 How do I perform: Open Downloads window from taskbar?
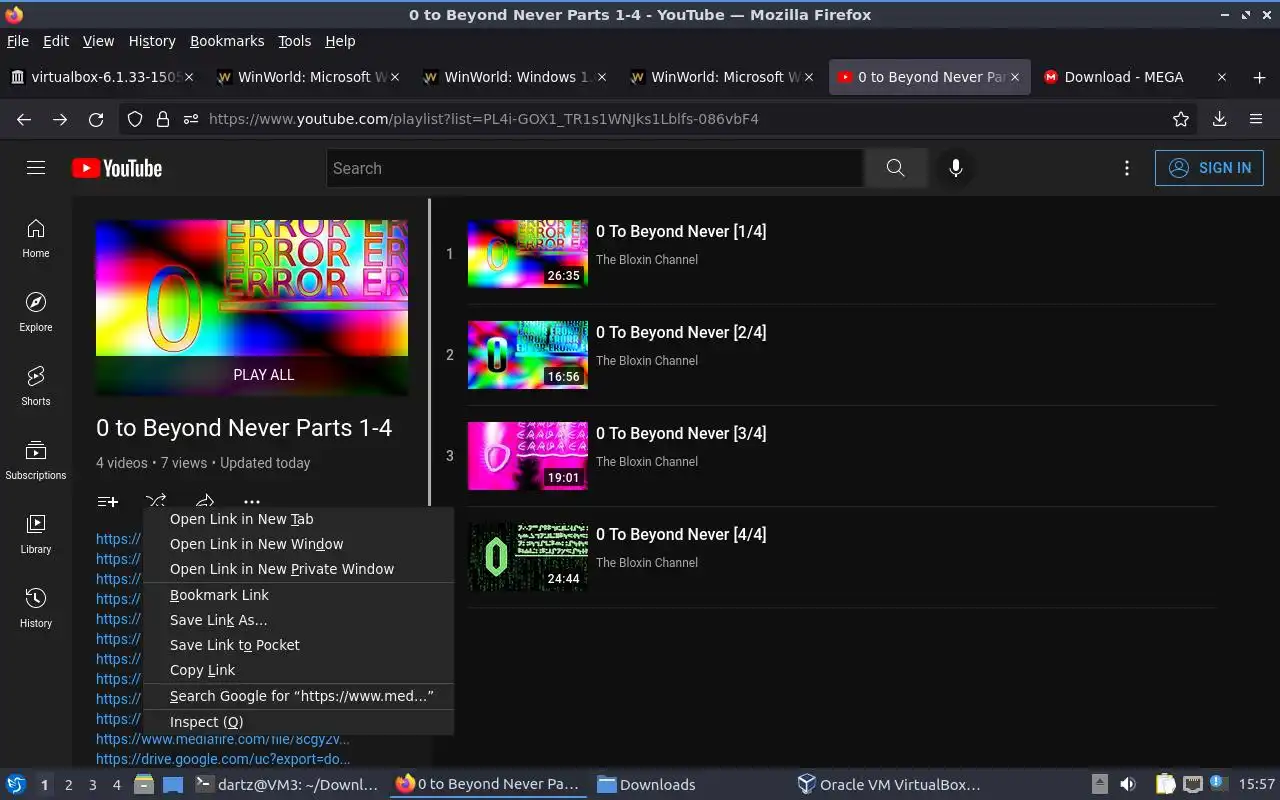point(646,785)
